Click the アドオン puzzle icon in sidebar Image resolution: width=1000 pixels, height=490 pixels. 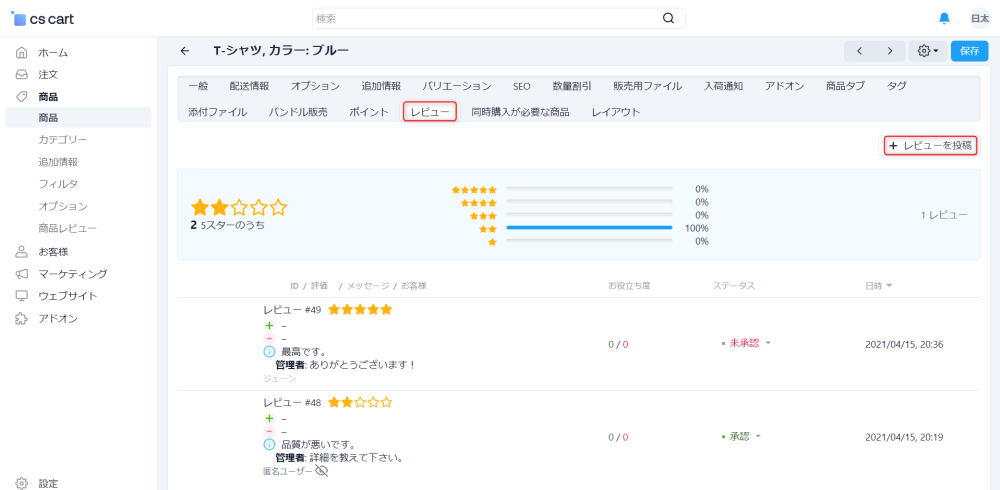[22, 318]
